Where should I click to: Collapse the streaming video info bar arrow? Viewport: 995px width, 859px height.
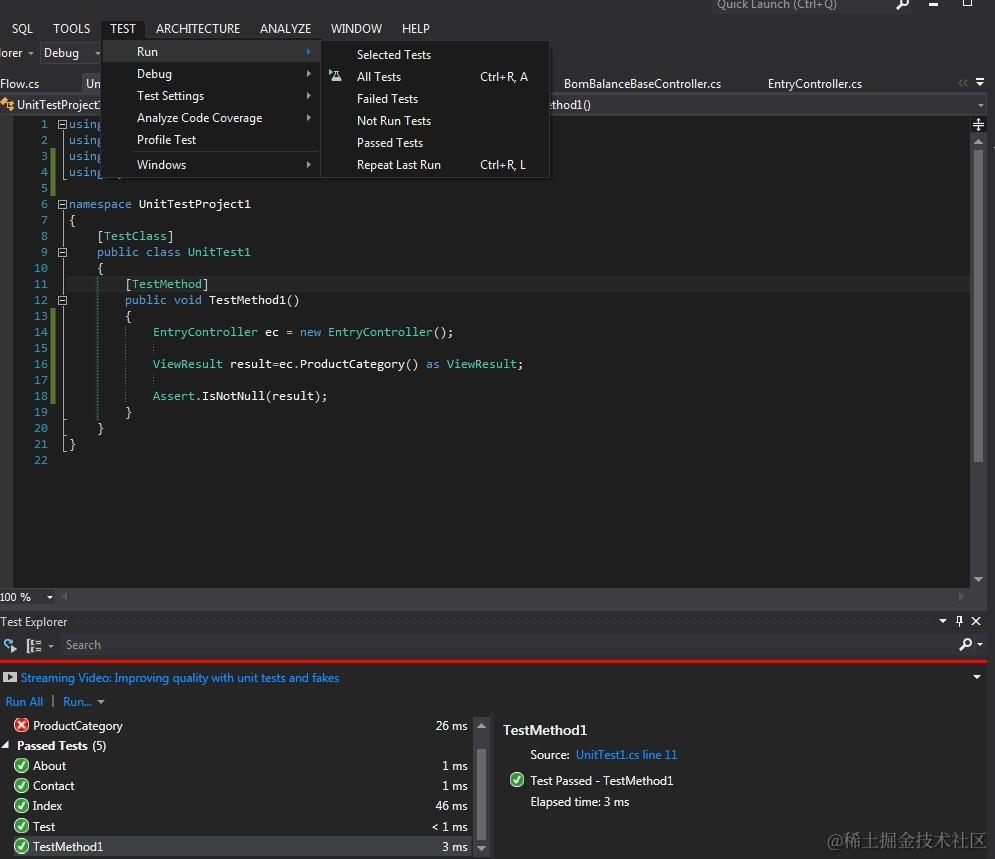(977, 678)
